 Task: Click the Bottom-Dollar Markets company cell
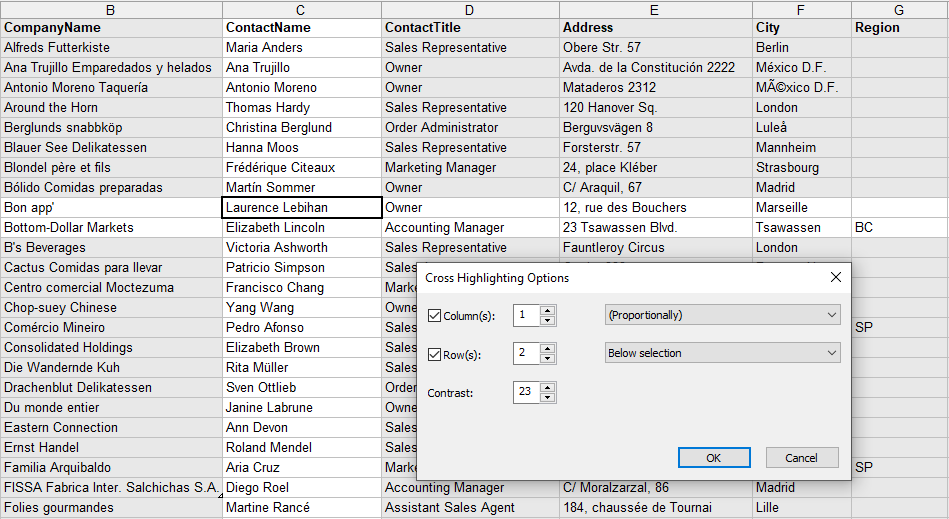110,228
